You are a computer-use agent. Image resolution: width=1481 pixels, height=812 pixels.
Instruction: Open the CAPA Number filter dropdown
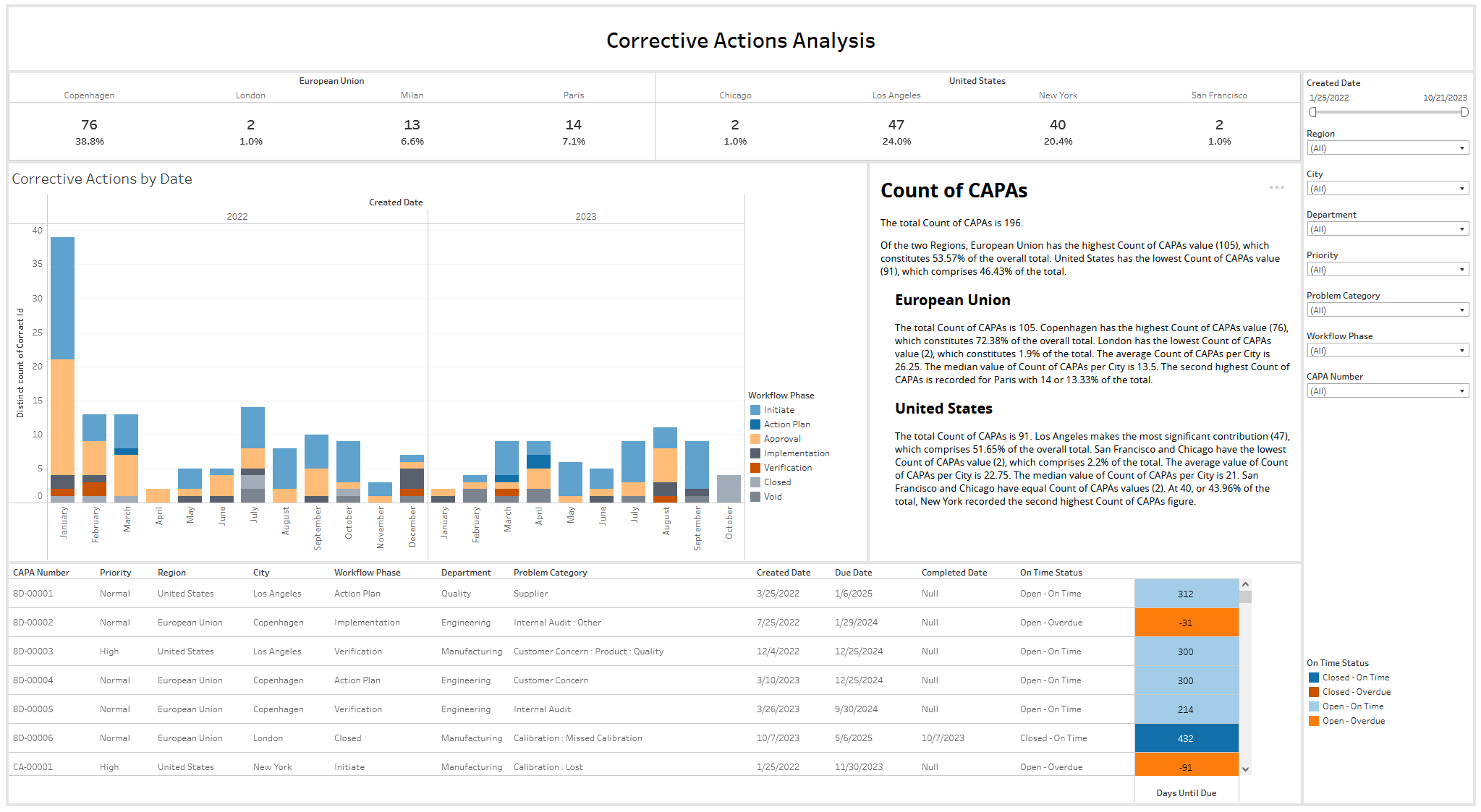click(x=1388, y=391)
